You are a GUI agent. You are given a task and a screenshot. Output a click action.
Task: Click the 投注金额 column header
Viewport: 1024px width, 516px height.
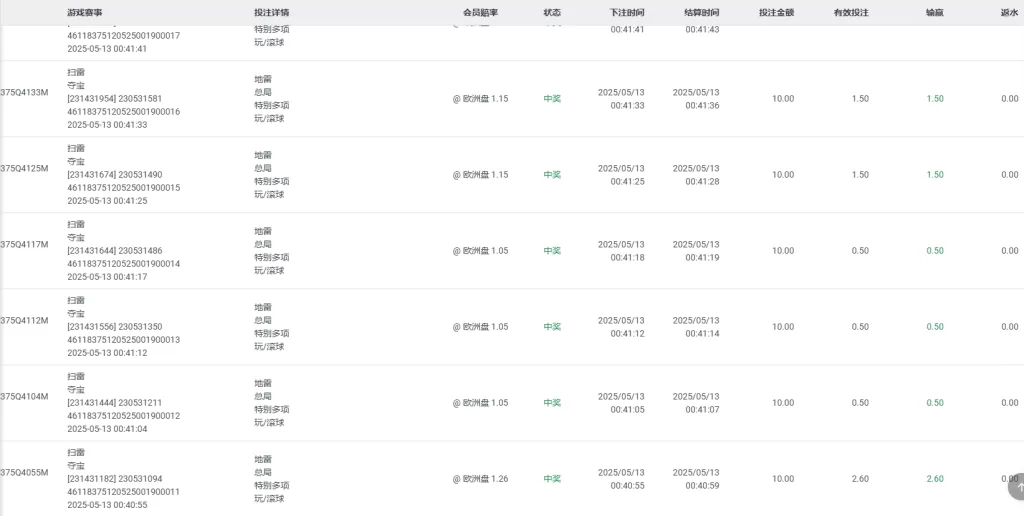776,12
